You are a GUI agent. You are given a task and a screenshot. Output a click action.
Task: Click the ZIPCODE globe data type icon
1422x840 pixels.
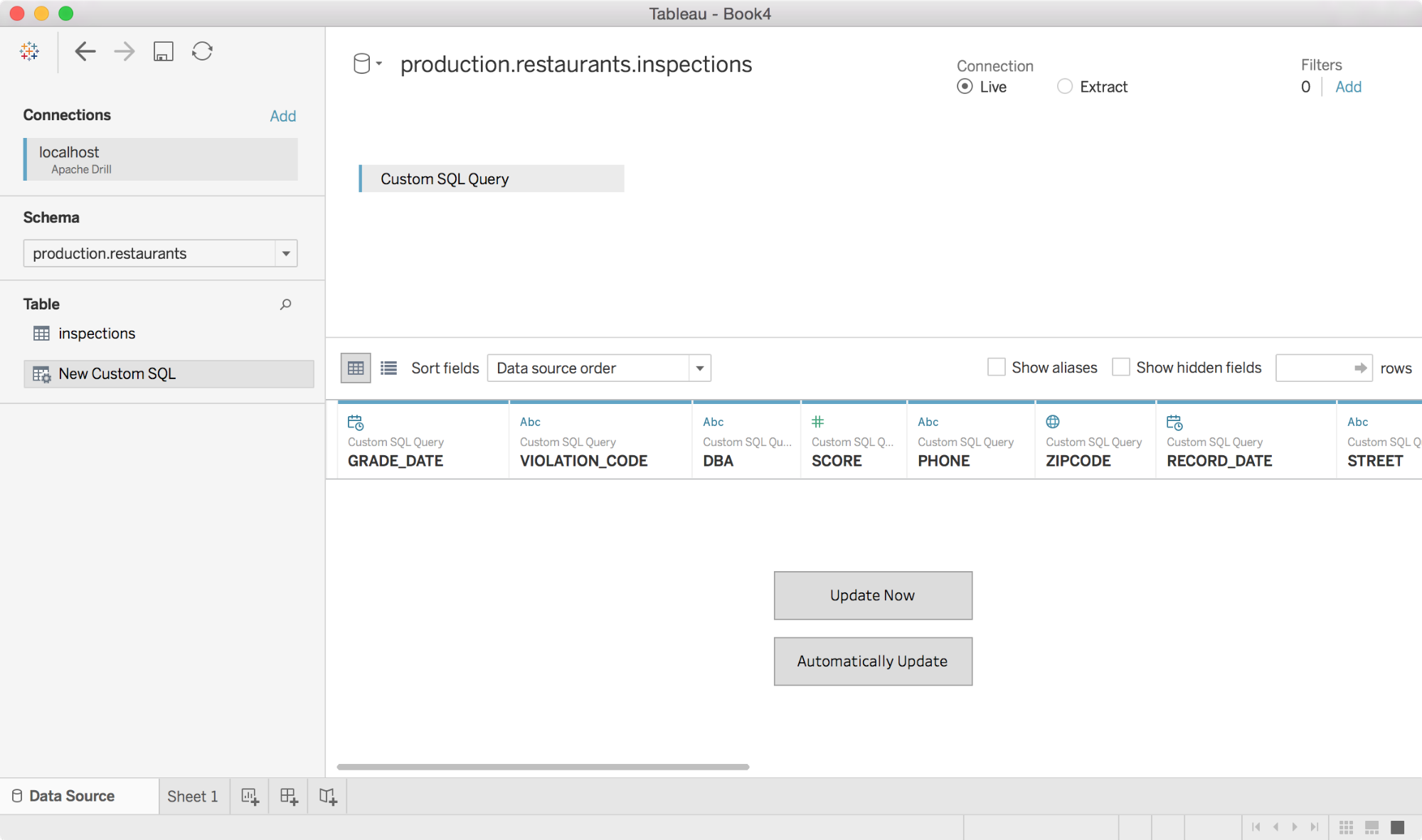click(1053, 422)
